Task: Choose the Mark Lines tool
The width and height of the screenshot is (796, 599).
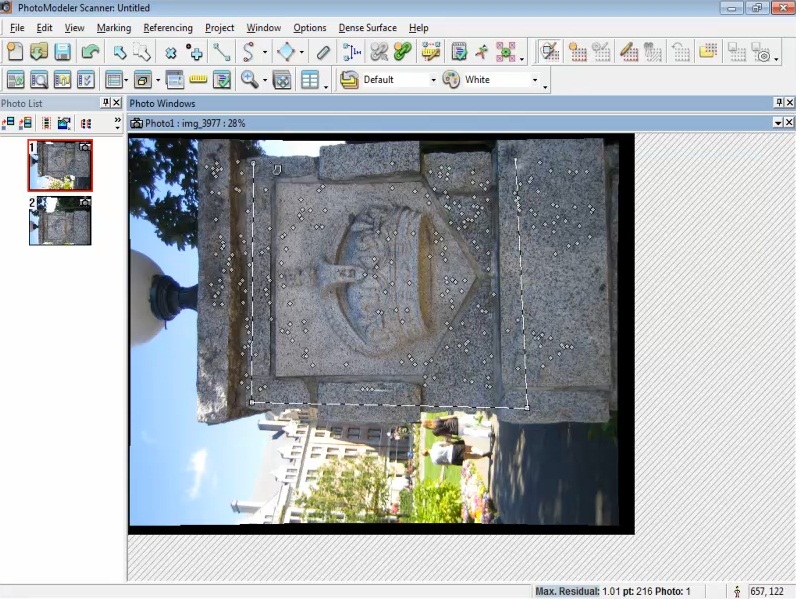Action: click(x=221, y=52)
